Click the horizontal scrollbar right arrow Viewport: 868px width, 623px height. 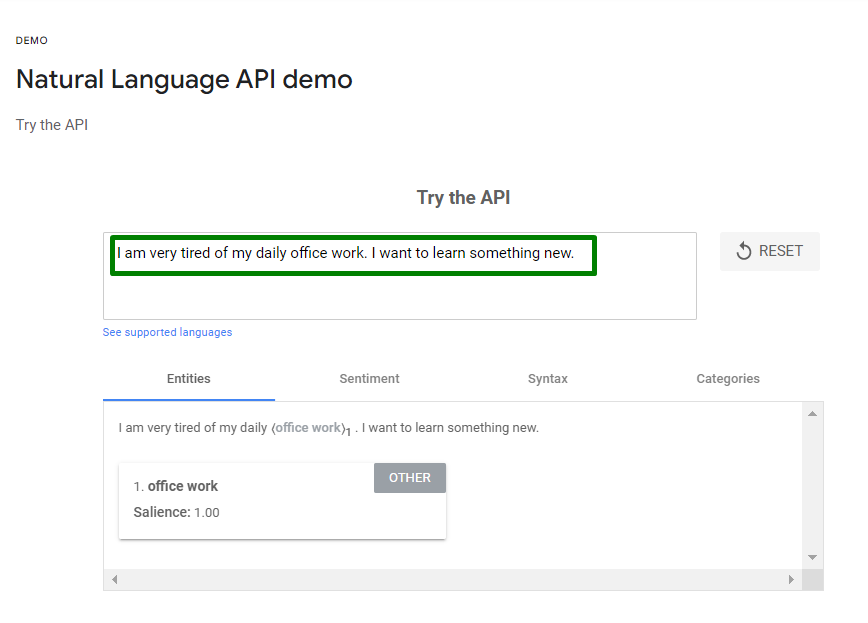pyautogui.click(x=791, y=579)
